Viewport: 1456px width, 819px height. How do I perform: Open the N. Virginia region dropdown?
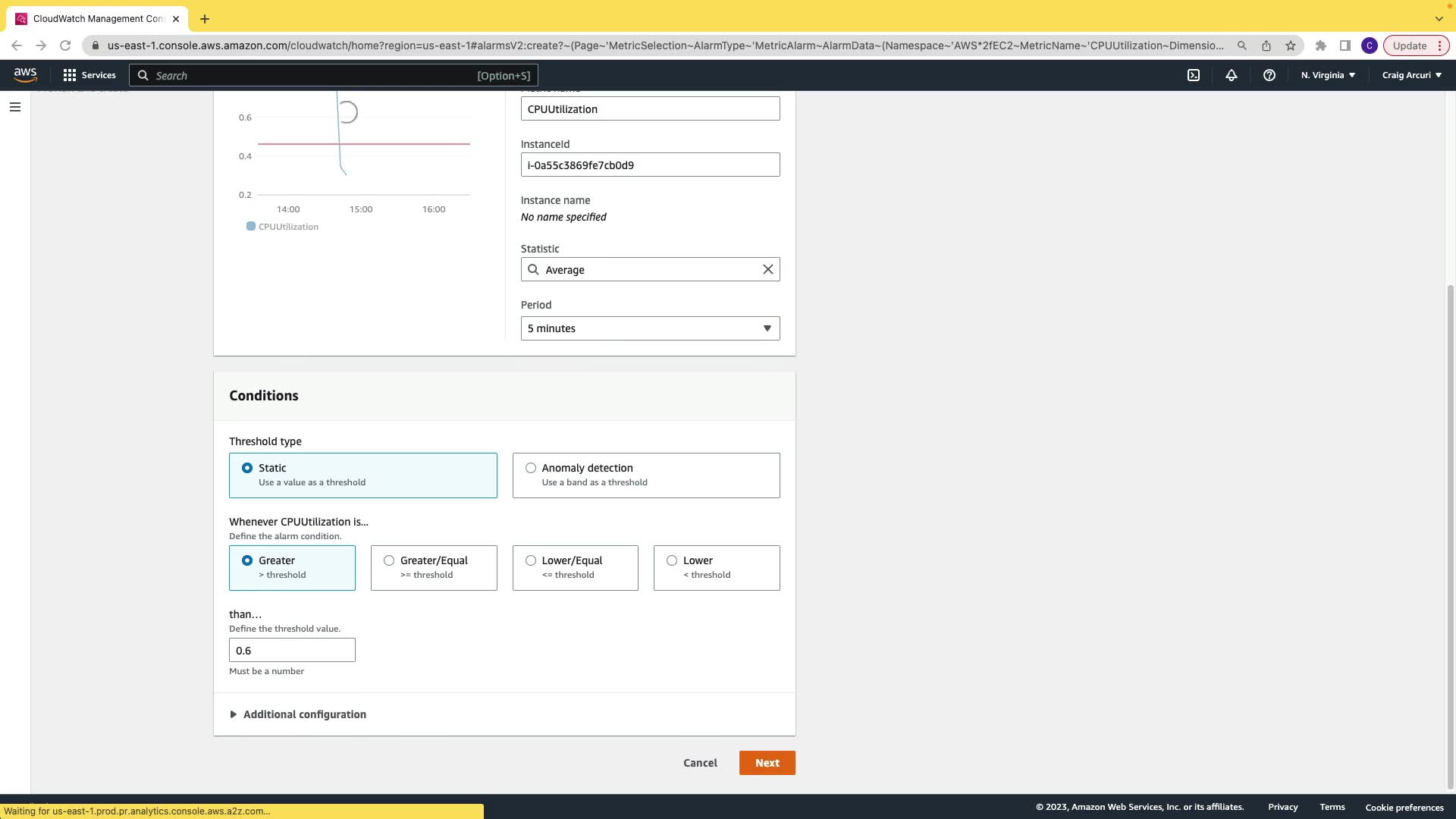tap(1328, 75)
